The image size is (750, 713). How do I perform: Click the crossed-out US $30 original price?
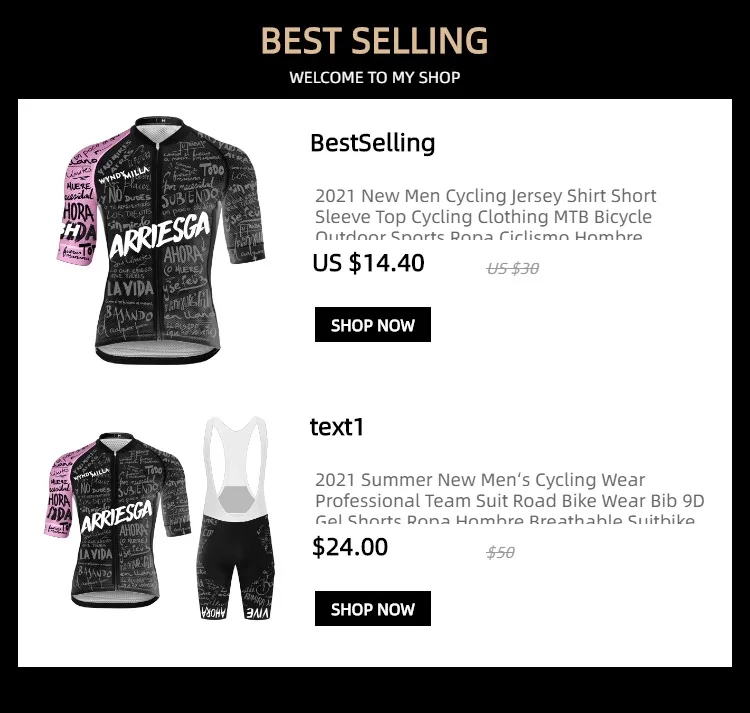(x=513, y=269)
